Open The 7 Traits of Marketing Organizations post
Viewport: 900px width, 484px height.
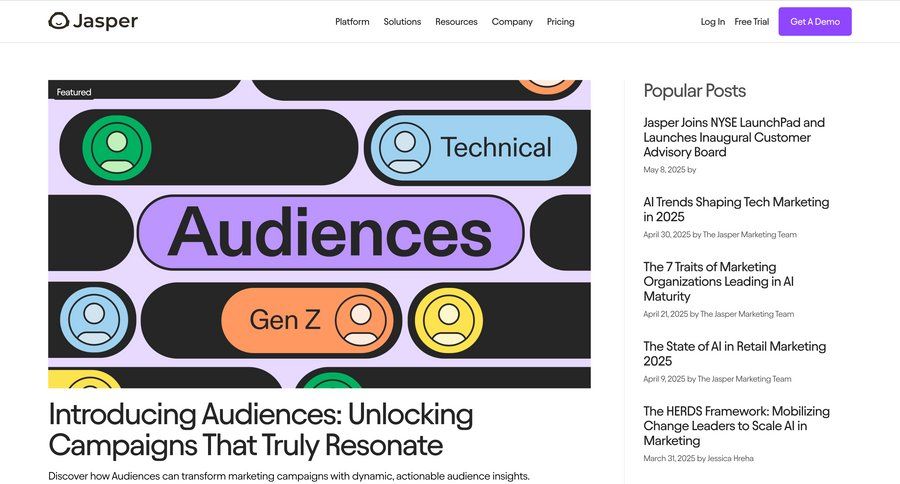point(718,281)
